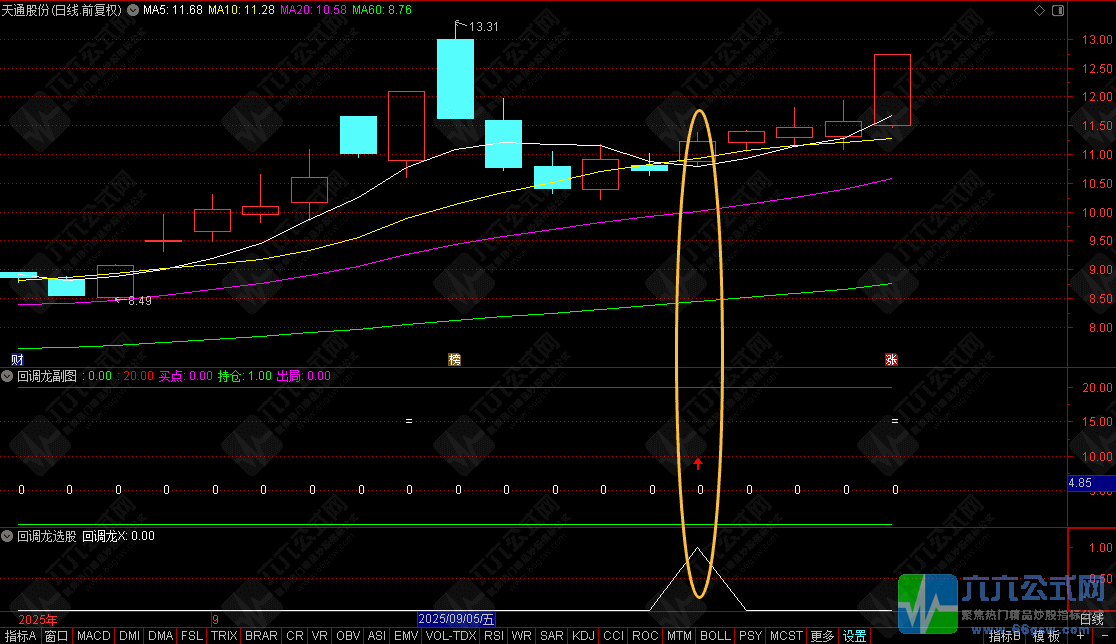Click the highlighted 2025/09/05 date marker
The height and width of the screenshot is (644, 1116).
[x=456, y=619]
